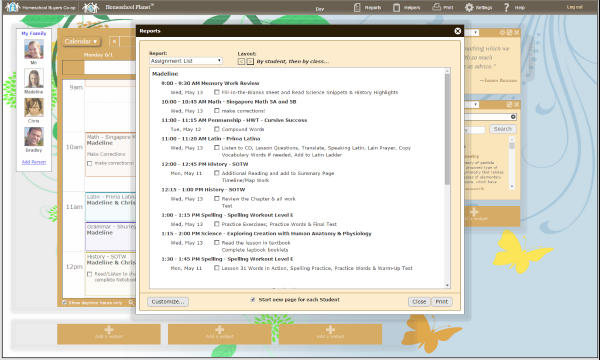Click the Help question mark icon

[x=506, y=7]
